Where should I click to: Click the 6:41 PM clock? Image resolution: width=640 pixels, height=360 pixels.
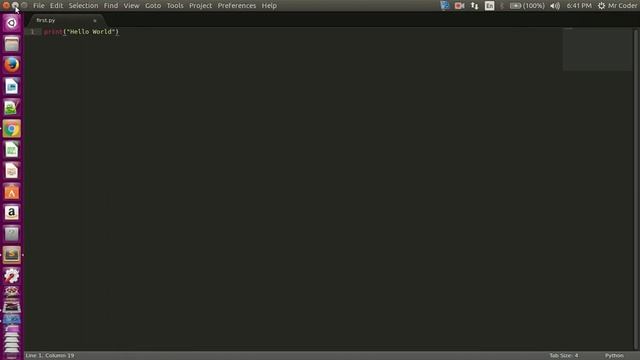click(x=579, y=6)
